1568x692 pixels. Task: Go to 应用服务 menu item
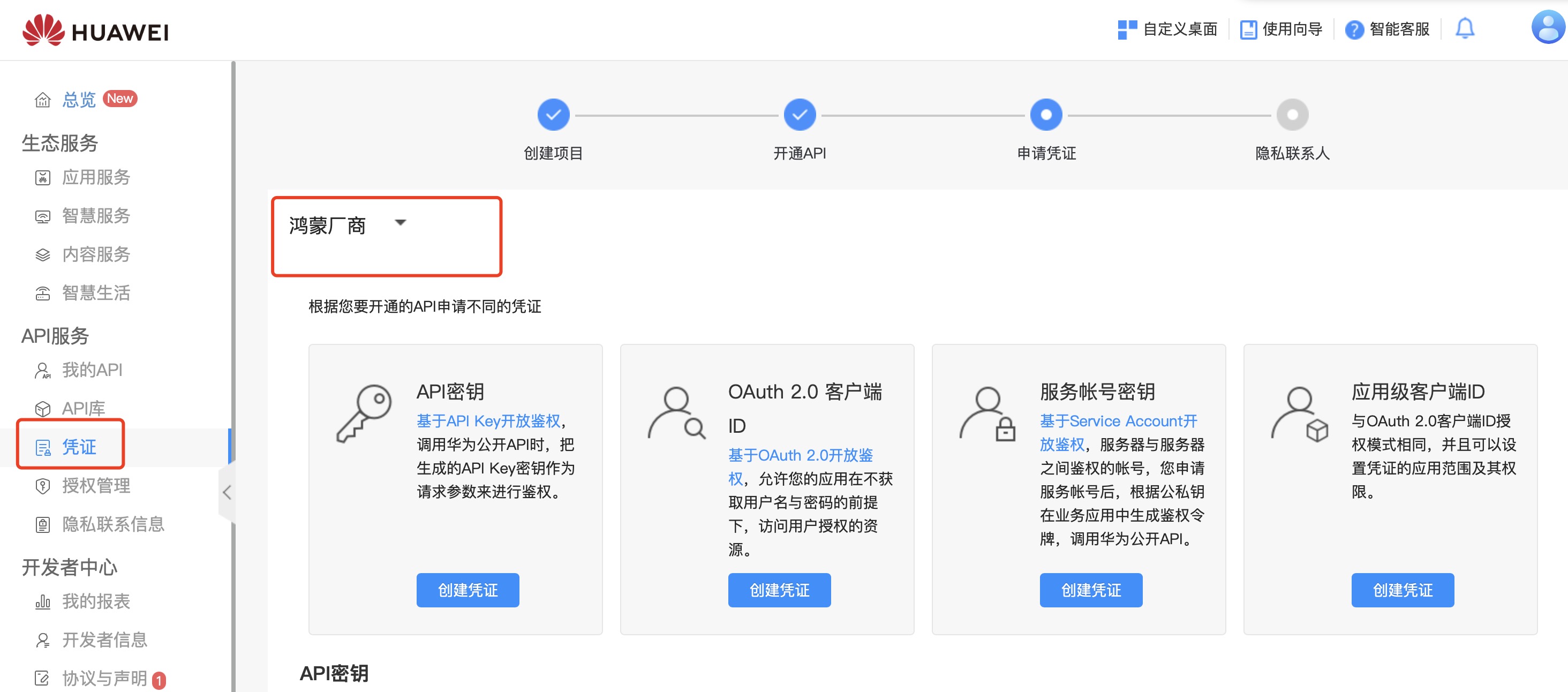96,177
